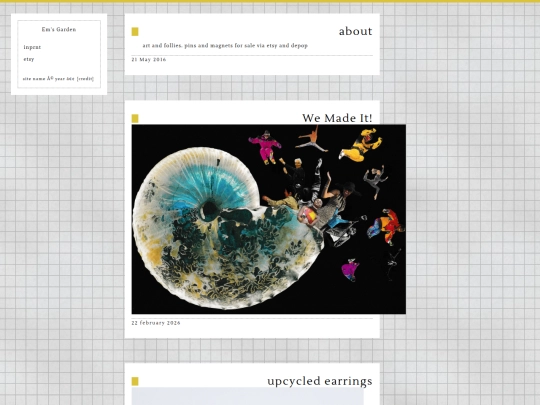Click the yellow square beside 'about'

(135, 32)
